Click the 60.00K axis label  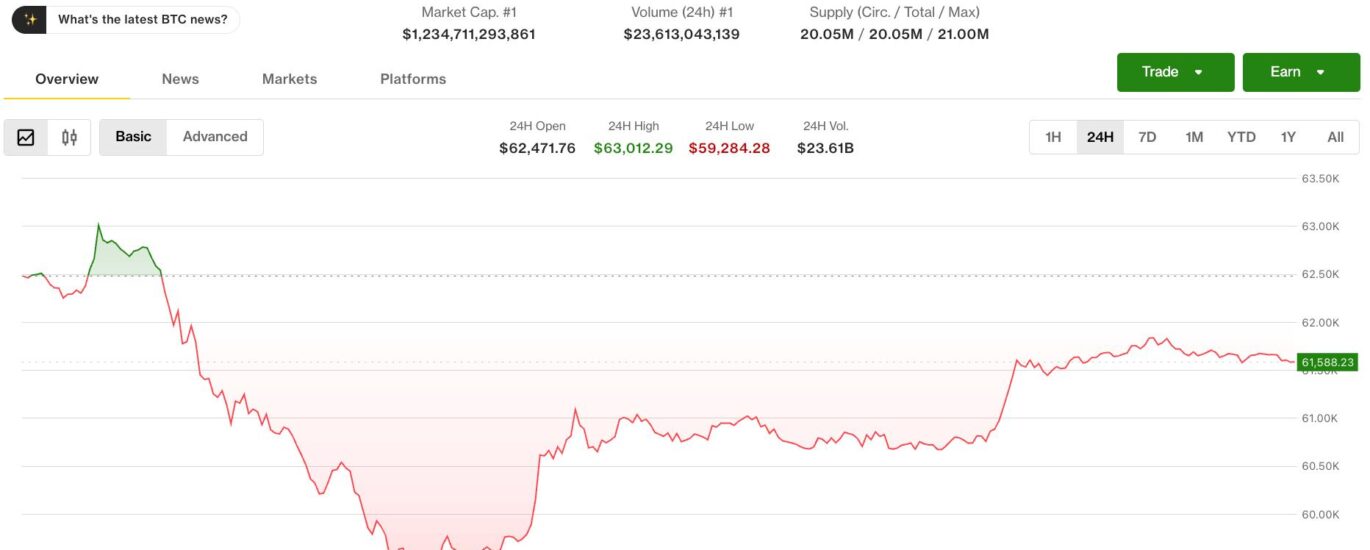click(1320, 515)
